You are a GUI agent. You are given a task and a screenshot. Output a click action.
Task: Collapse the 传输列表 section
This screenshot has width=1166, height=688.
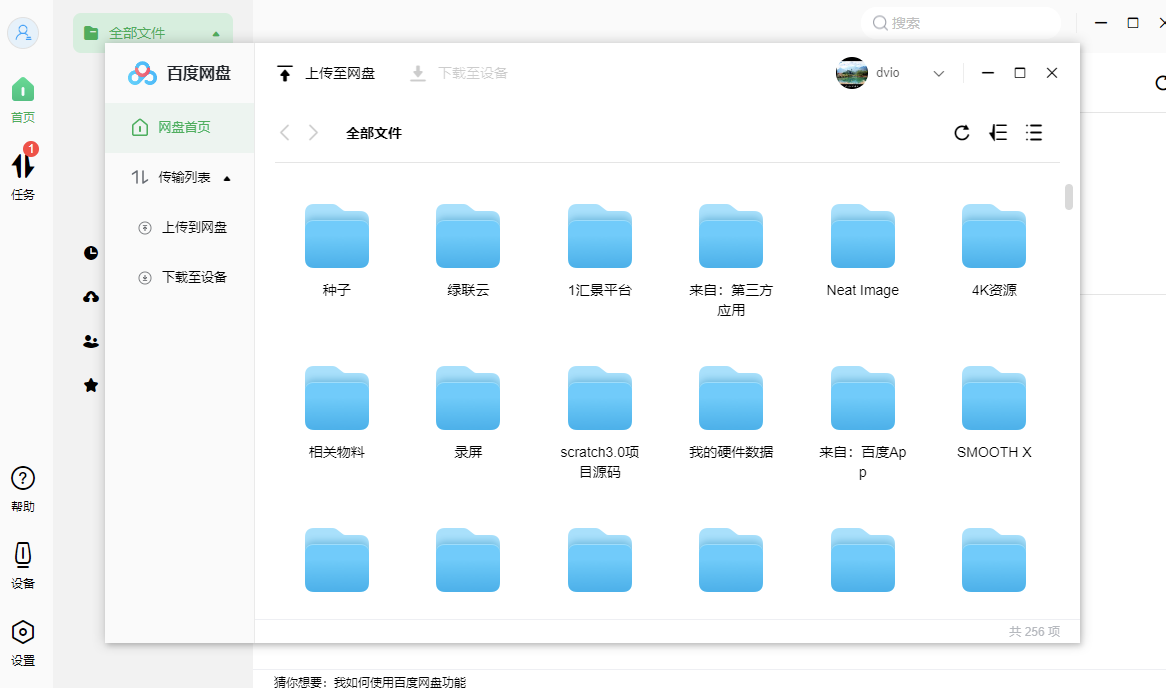(x=227, y=178)
